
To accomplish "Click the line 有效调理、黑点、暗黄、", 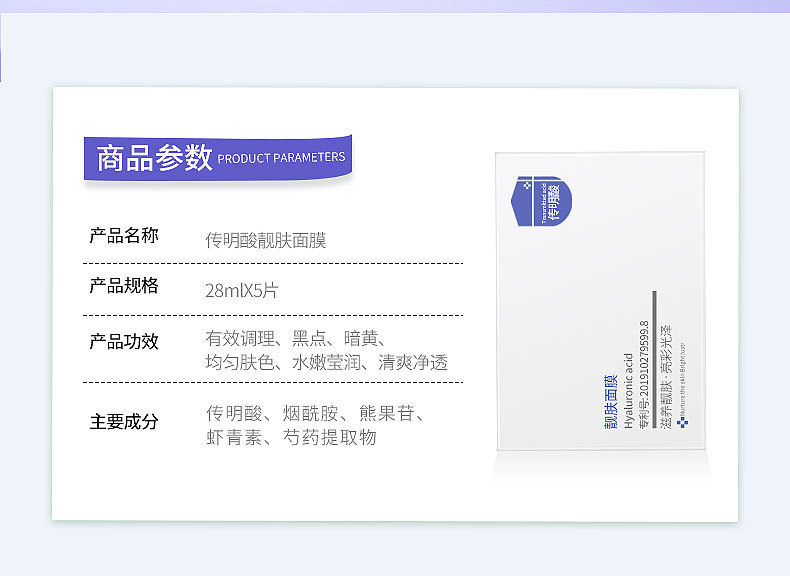I will pyautogui.click(x=296, y=339).
